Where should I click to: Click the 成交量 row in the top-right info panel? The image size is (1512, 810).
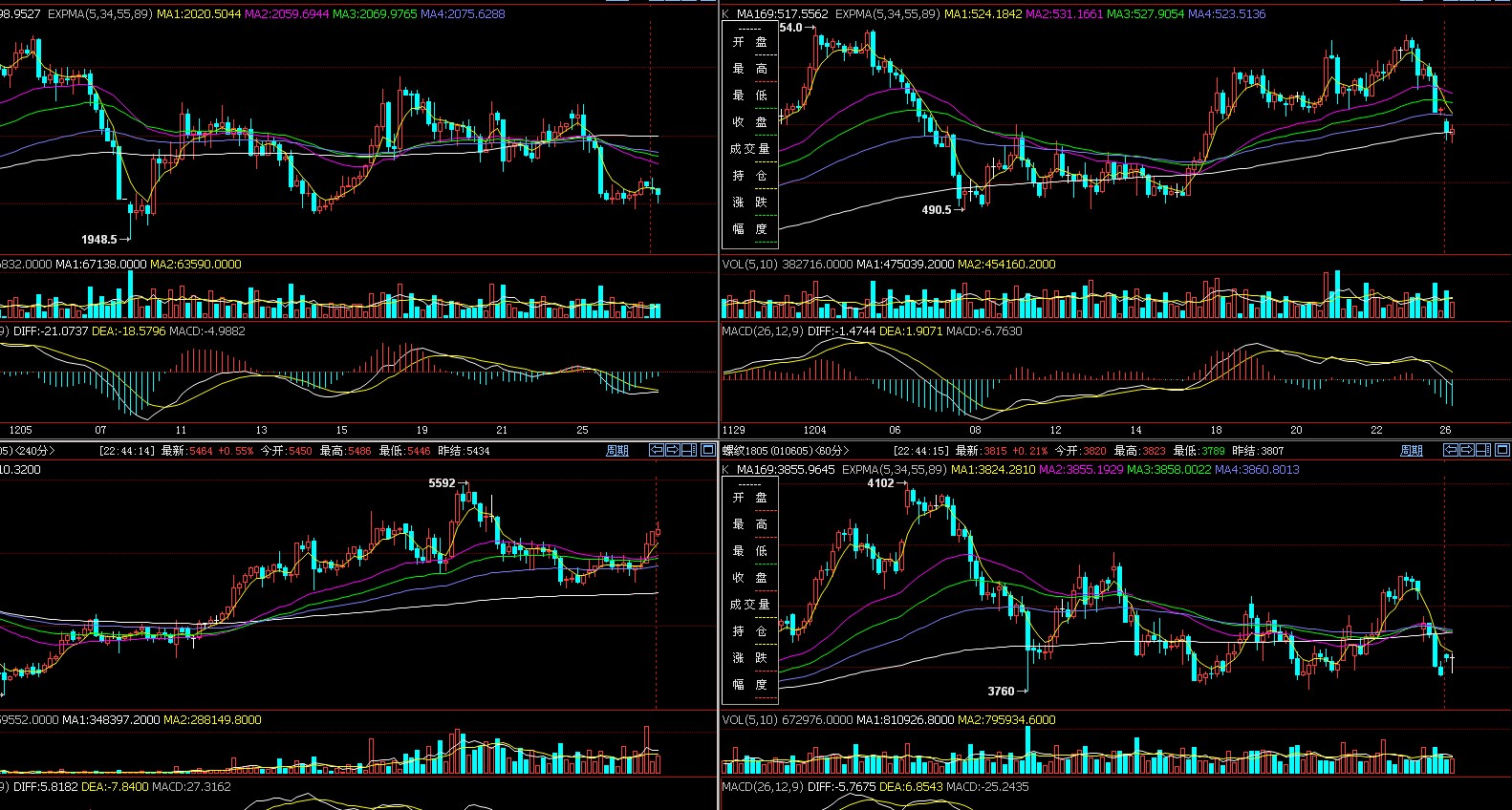pyautogui.click(x=749, y=149)
